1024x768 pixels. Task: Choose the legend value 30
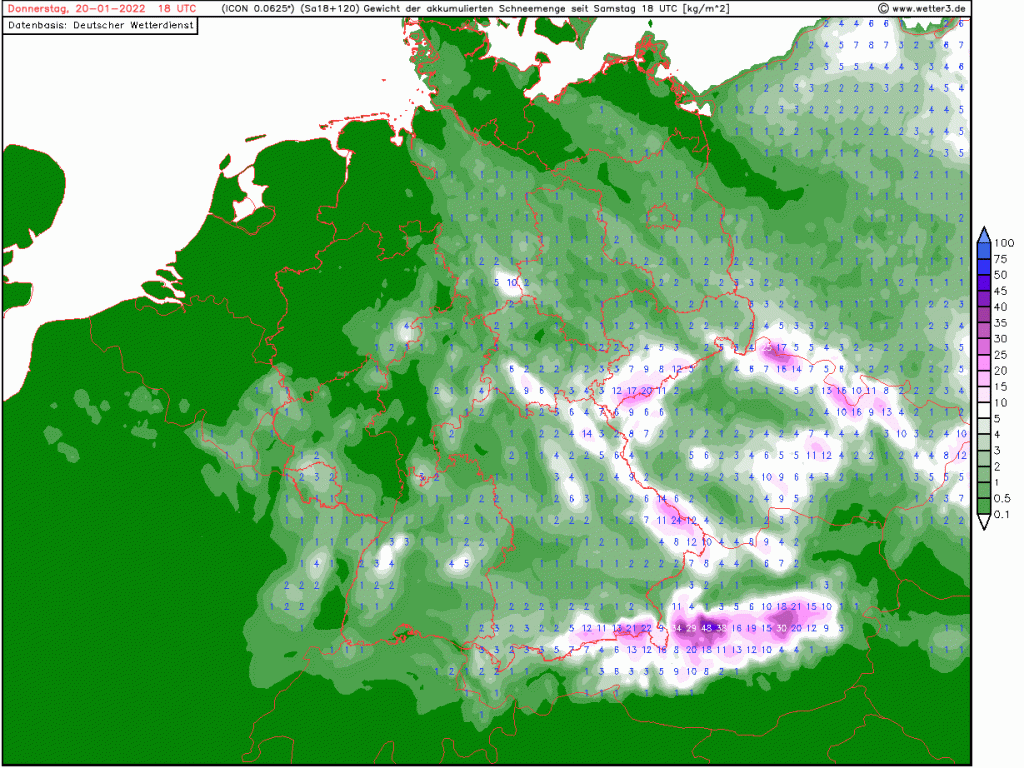pyautogui.click(x=1001, y=338)
